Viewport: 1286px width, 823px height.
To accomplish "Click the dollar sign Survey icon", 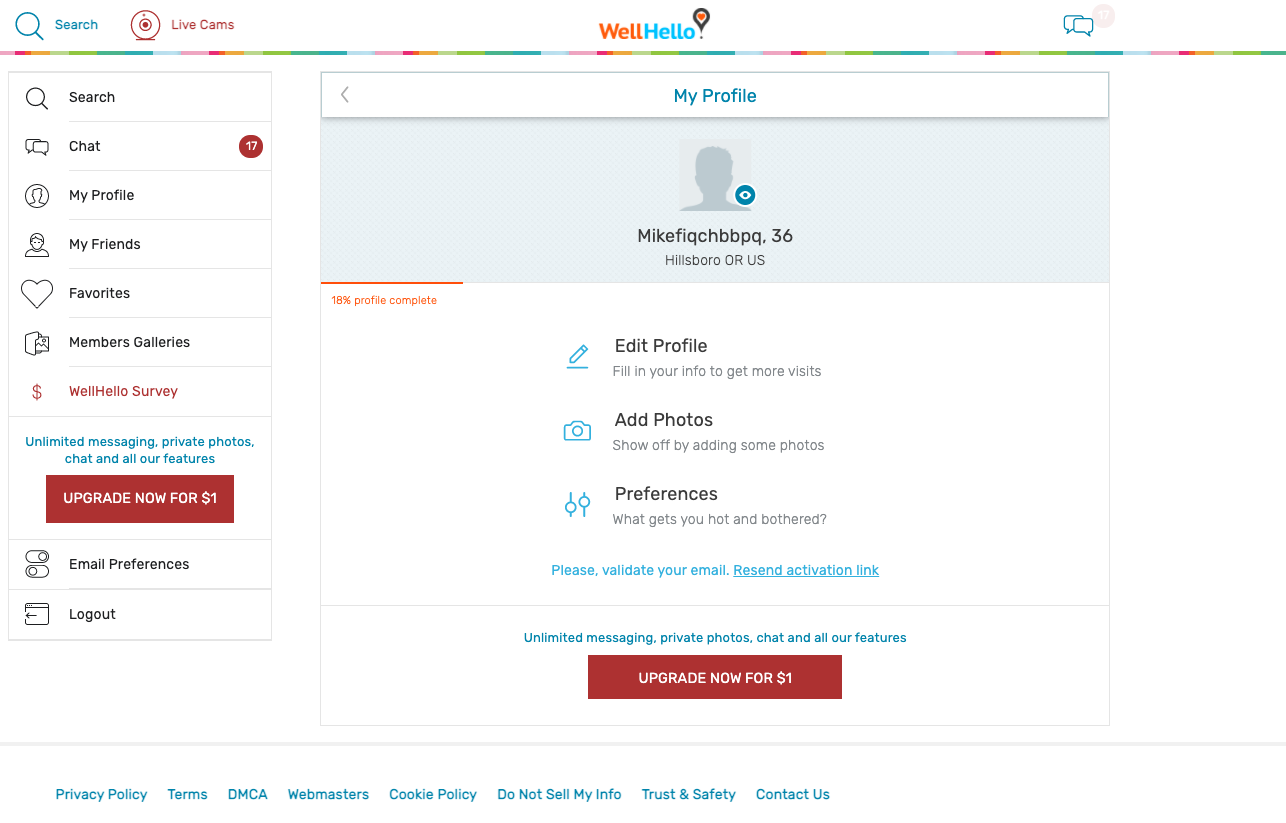I will tap(37, 392).
